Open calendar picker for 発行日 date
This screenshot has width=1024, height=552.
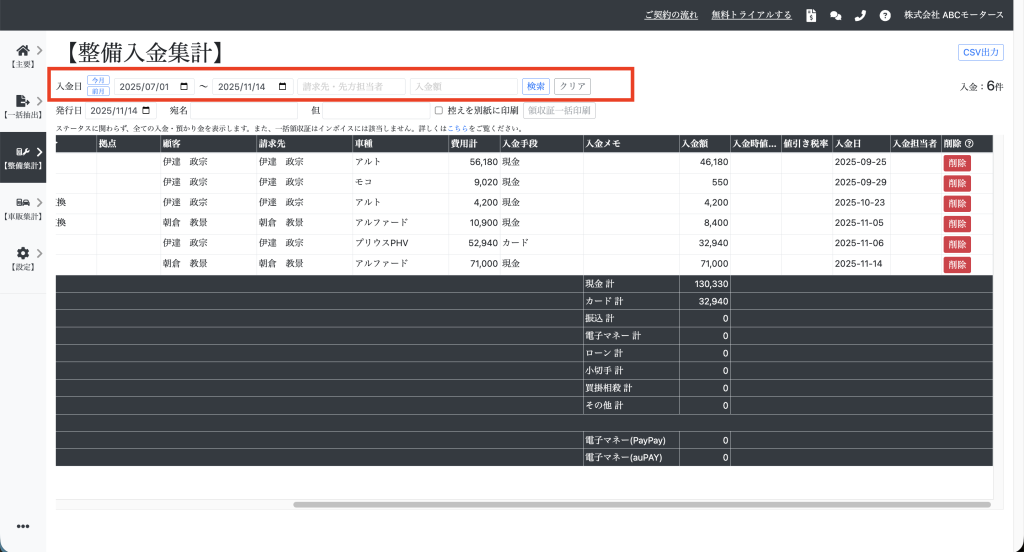click(147, 110)
